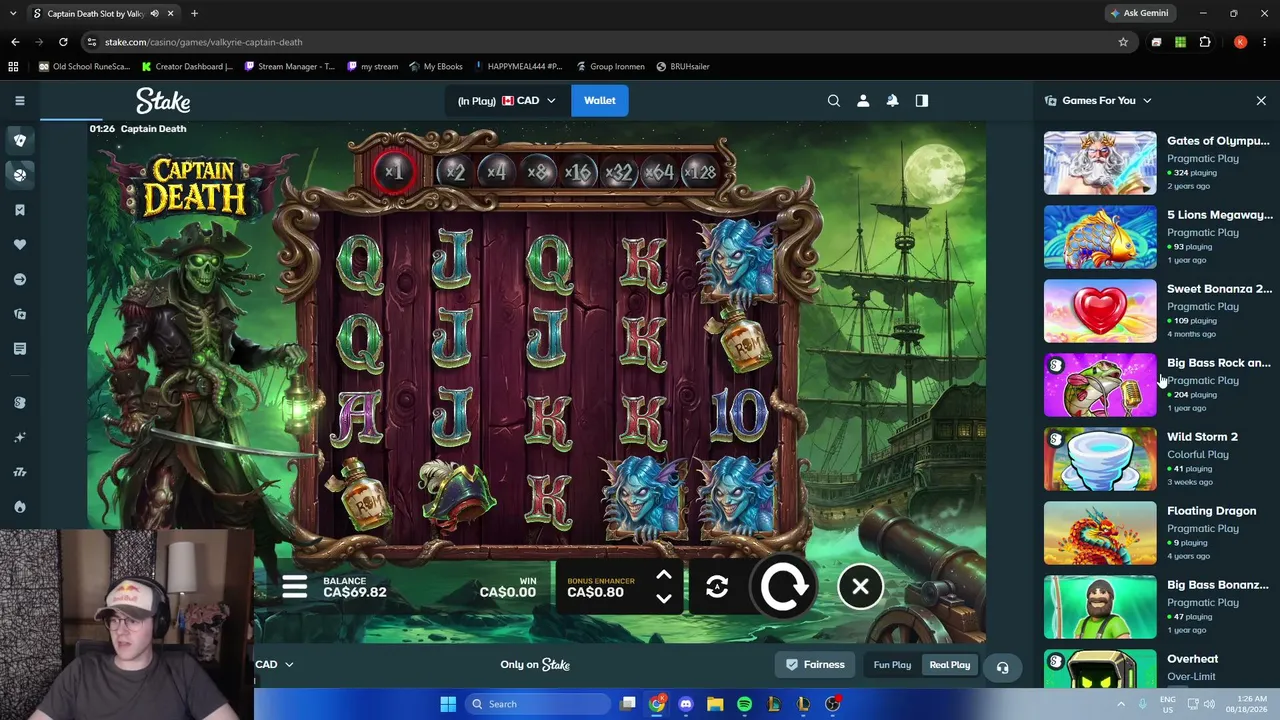Open the 5 Lions Megaways thumbnail
Image resolution: width=1280 pixels, height=720 pixels.
tap(1100, 237)
